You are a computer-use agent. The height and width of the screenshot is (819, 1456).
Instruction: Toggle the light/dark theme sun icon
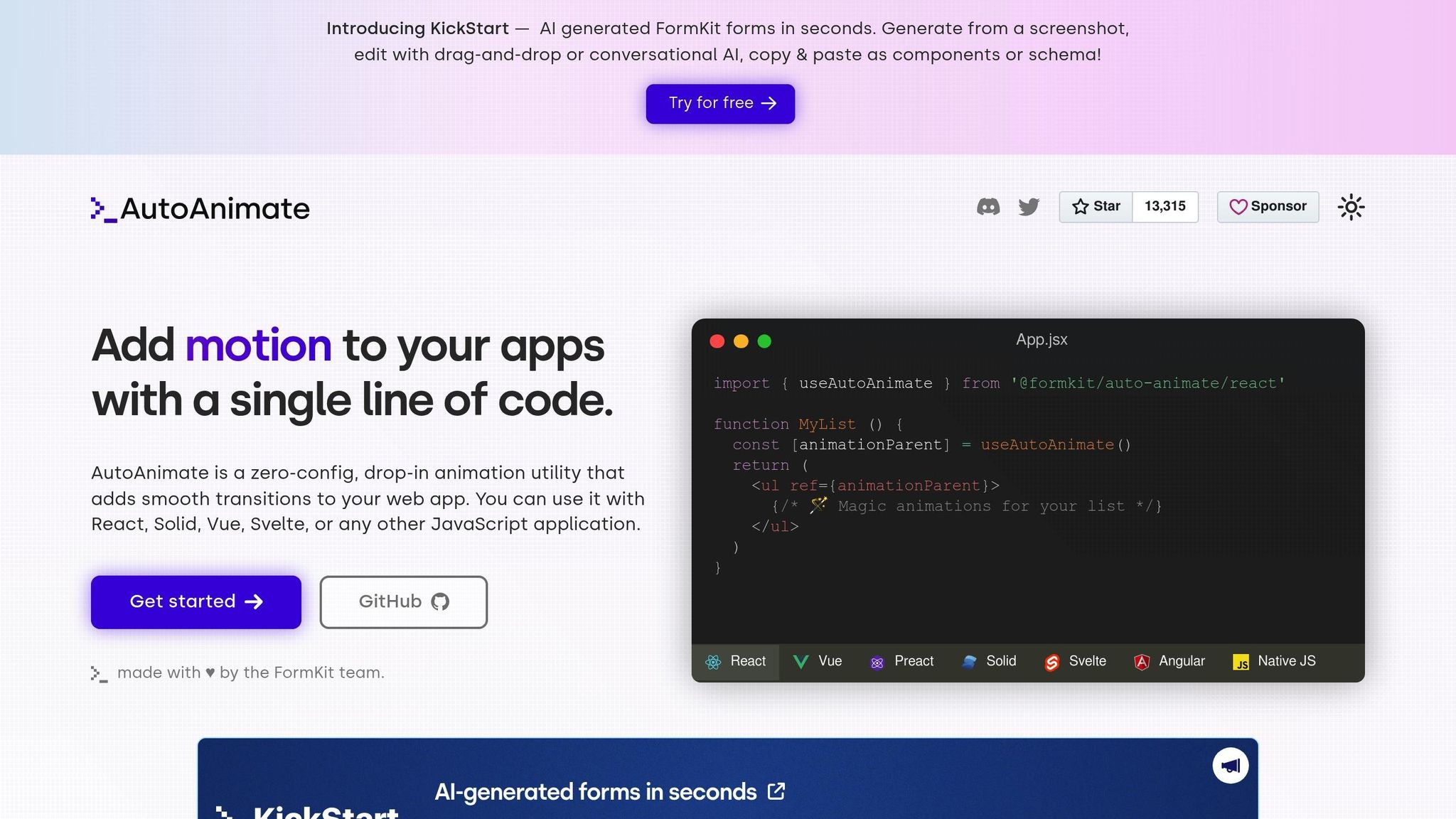point(1351,207)
